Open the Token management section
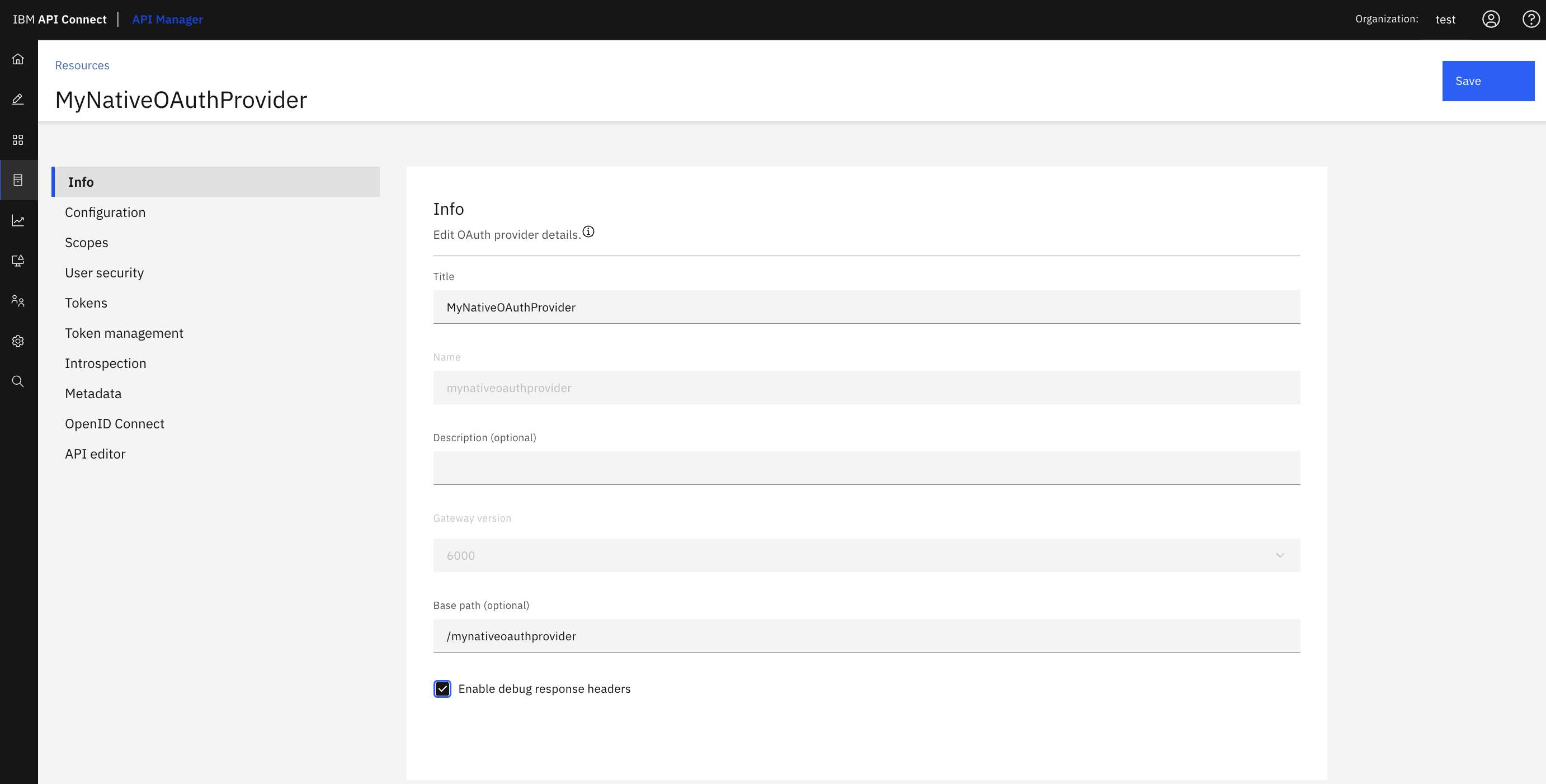The image size is (1546, 784). [x=124, y=333]
